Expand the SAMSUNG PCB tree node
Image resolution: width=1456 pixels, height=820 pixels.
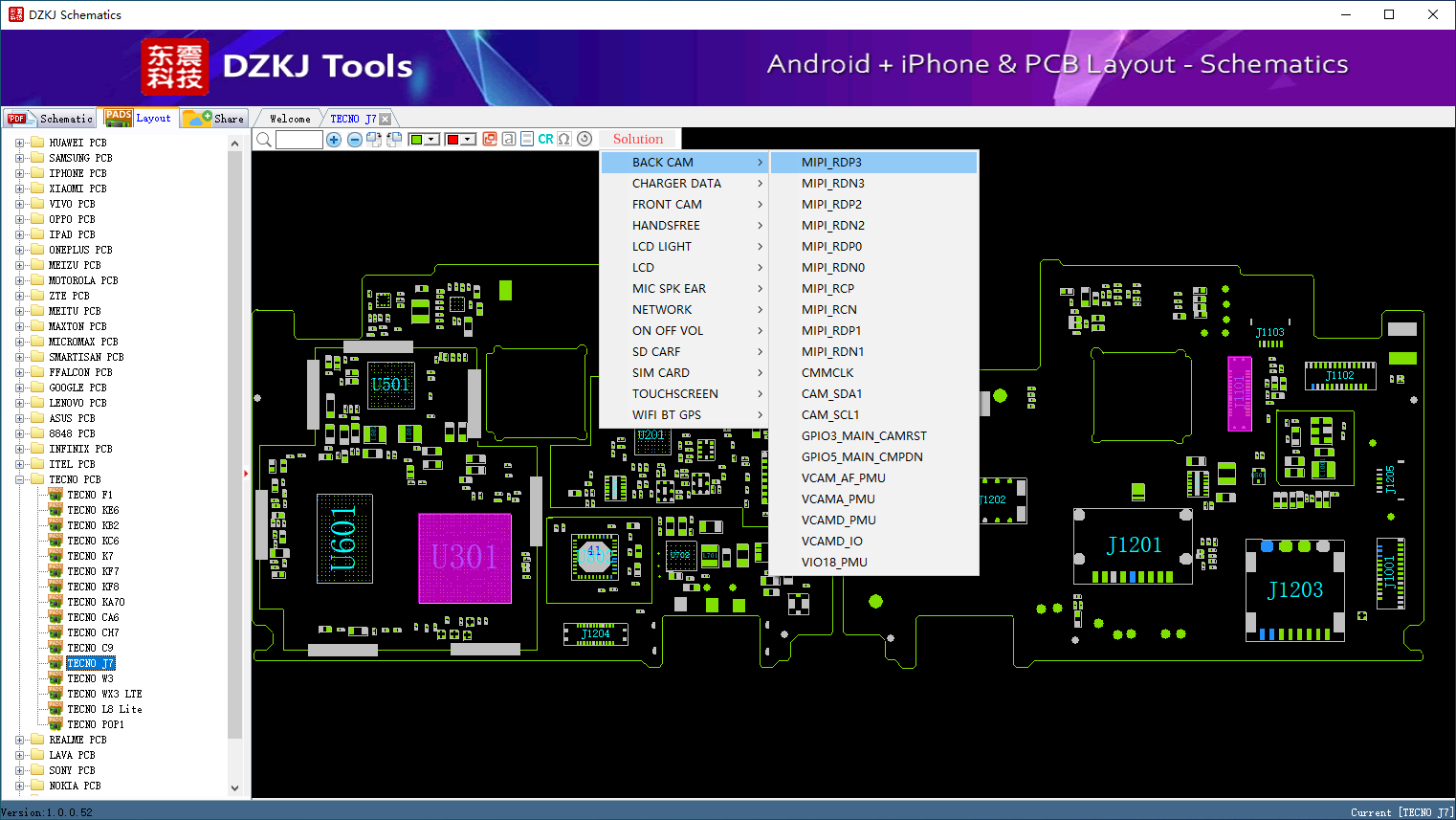tap(19, 158)
